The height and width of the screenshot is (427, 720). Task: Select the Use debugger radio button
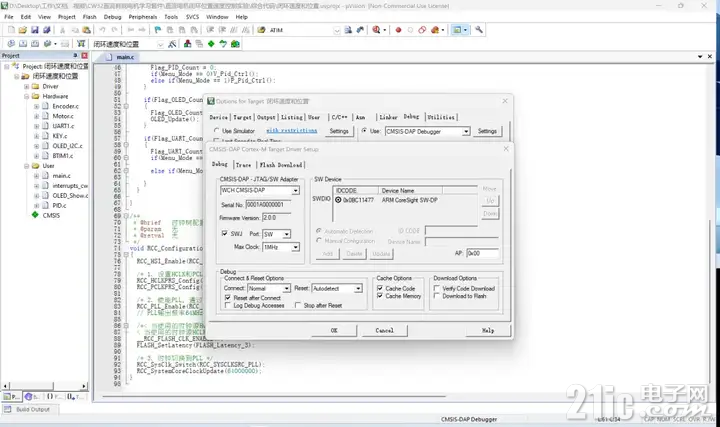(x=364, y=131)
